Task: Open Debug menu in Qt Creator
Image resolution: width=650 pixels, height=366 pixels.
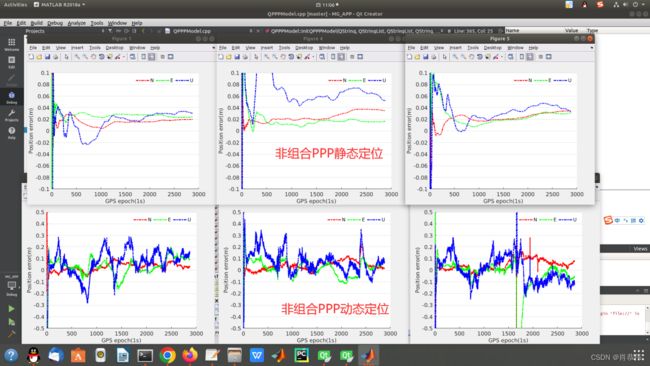Action: pyautogui.click(x=55, y=23)
